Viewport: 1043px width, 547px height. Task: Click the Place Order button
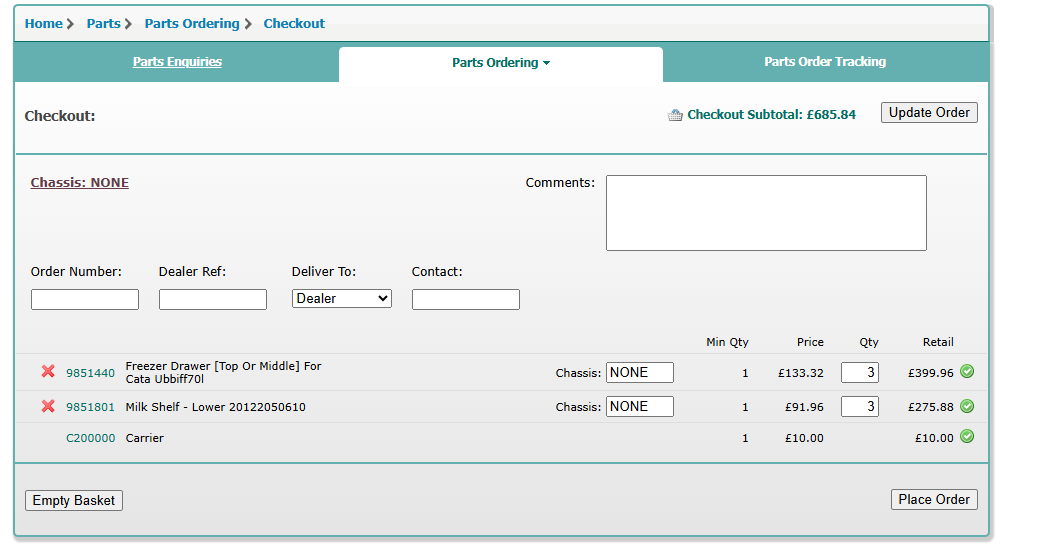tap(934, 499)
